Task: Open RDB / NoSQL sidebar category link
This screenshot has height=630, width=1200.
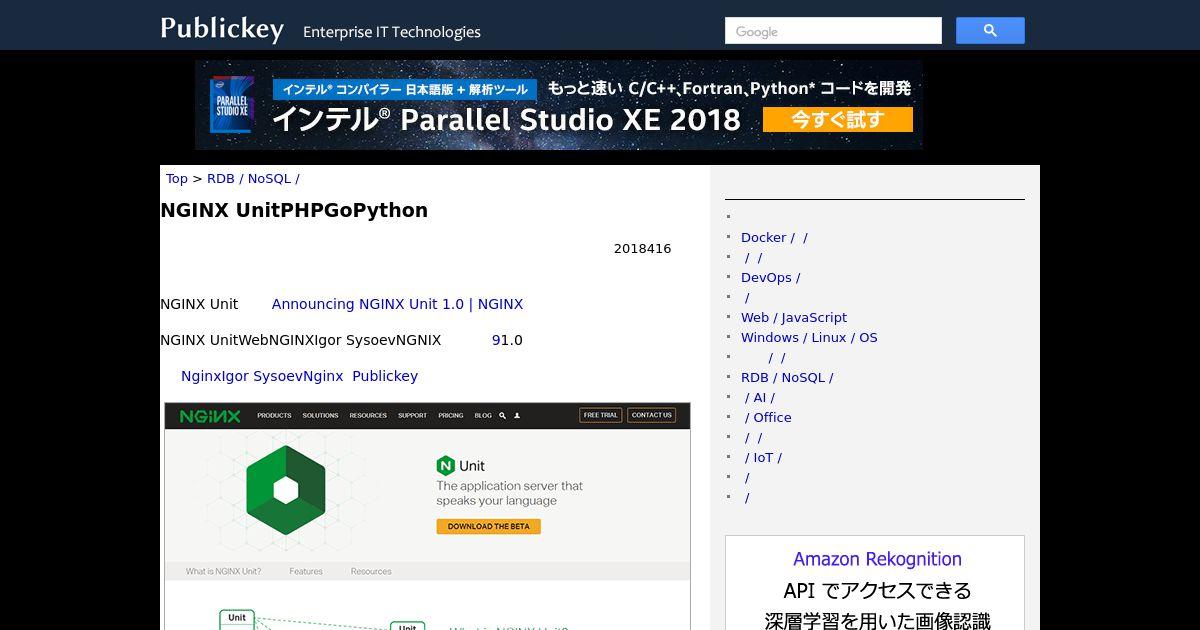Action: (787, 378)
